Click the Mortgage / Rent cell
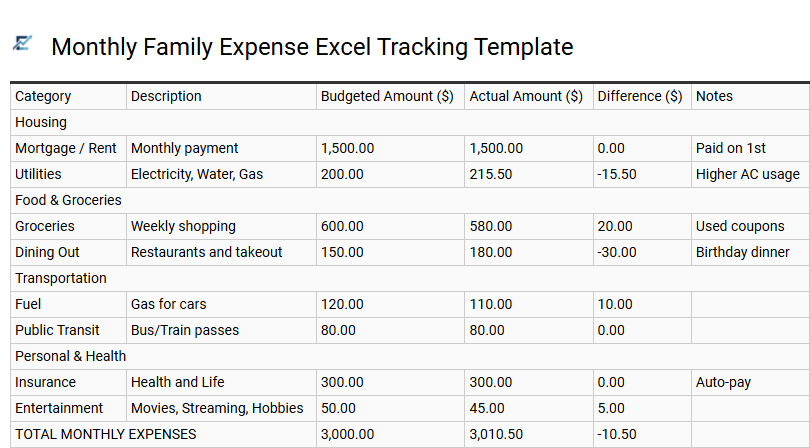This screenshot has height=448, width=810. 69,148
